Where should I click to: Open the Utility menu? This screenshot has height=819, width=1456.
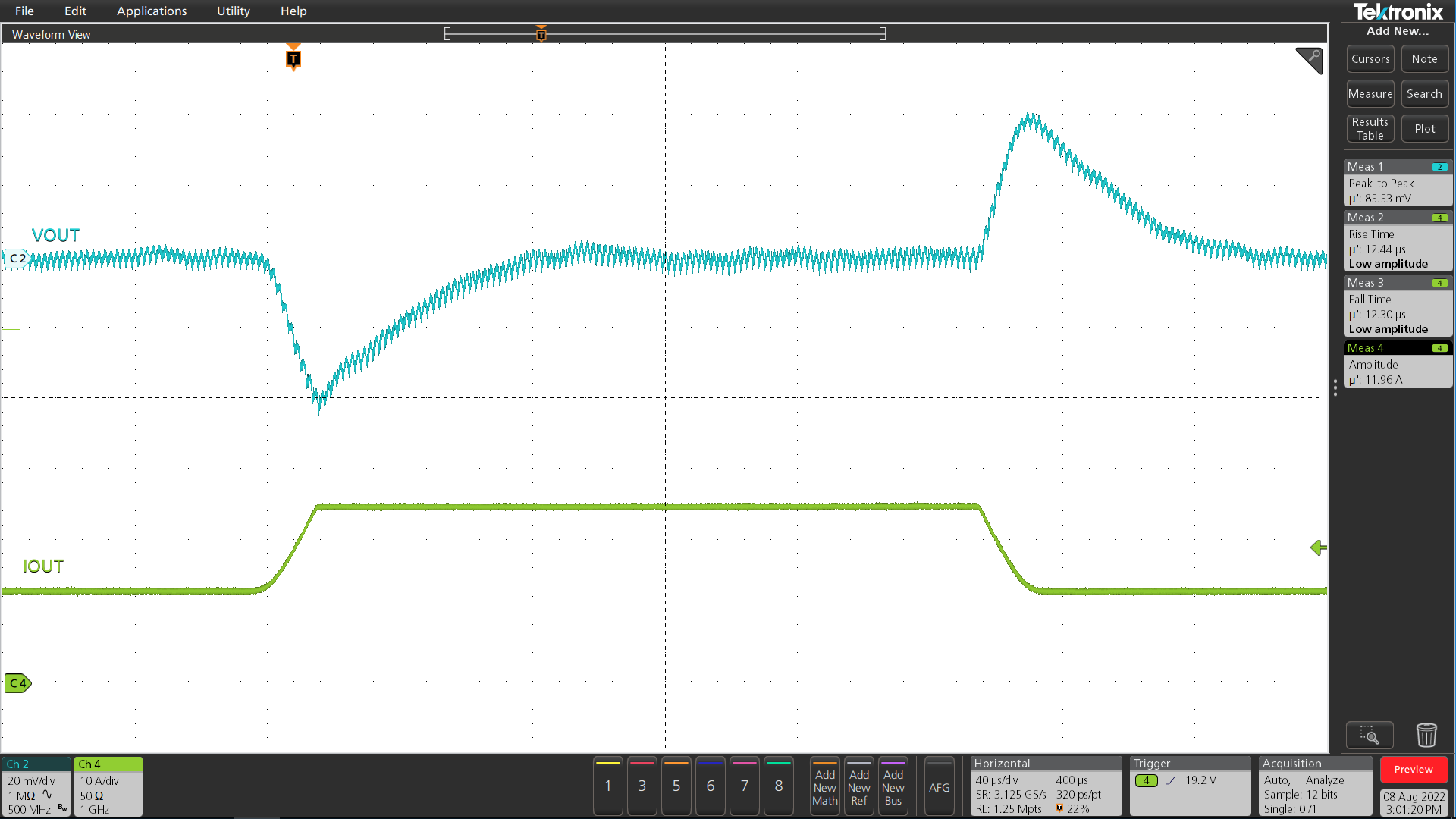coord(232,11)
